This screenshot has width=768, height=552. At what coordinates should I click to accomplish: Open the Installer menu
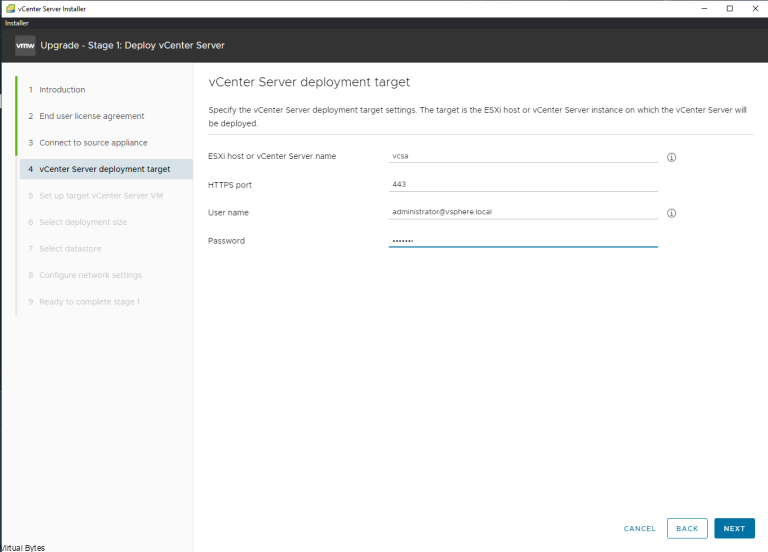[18, 21]
